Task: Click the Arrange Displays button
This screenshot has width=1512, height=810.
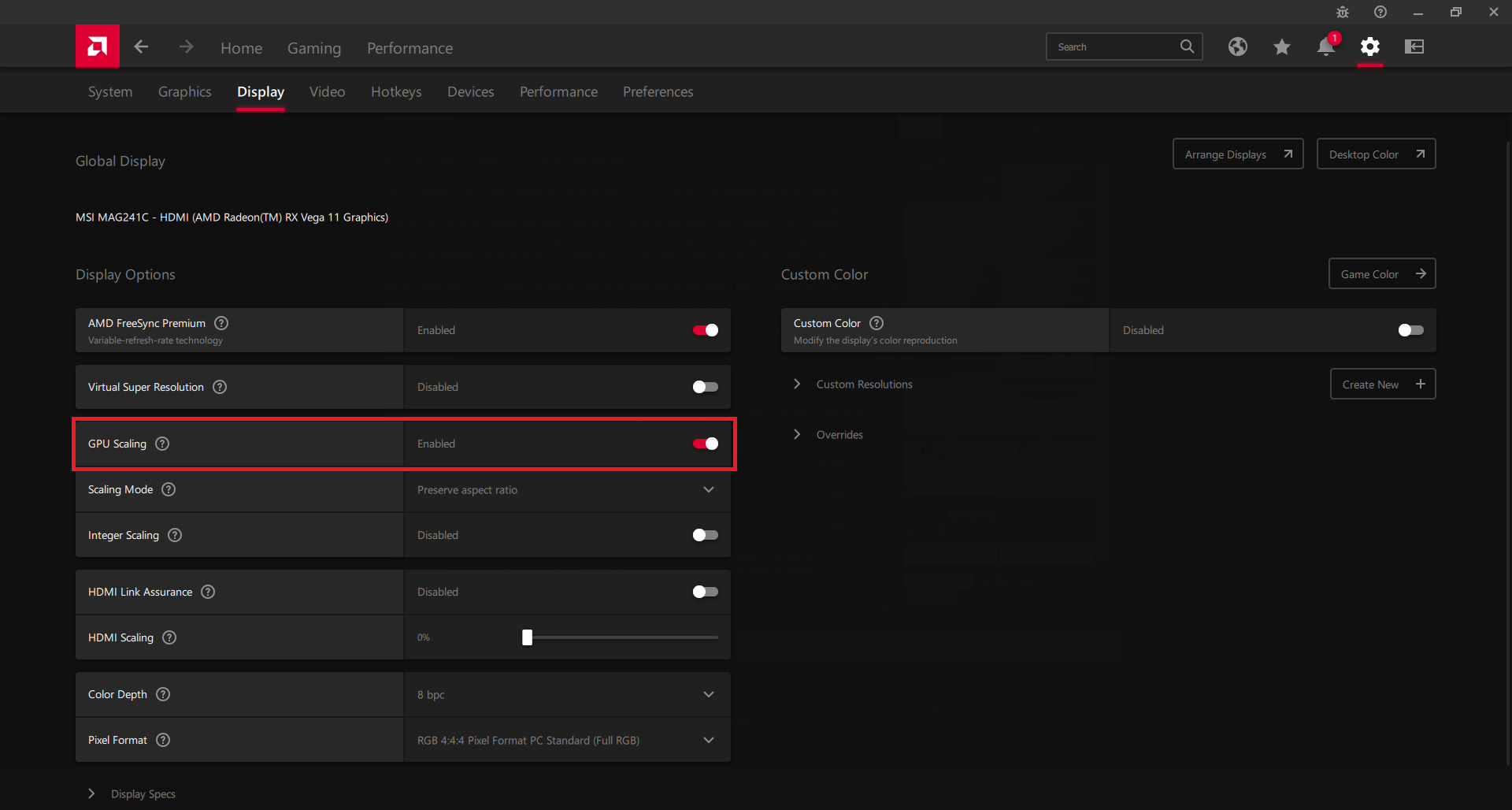Action: tap(1237, 154)
